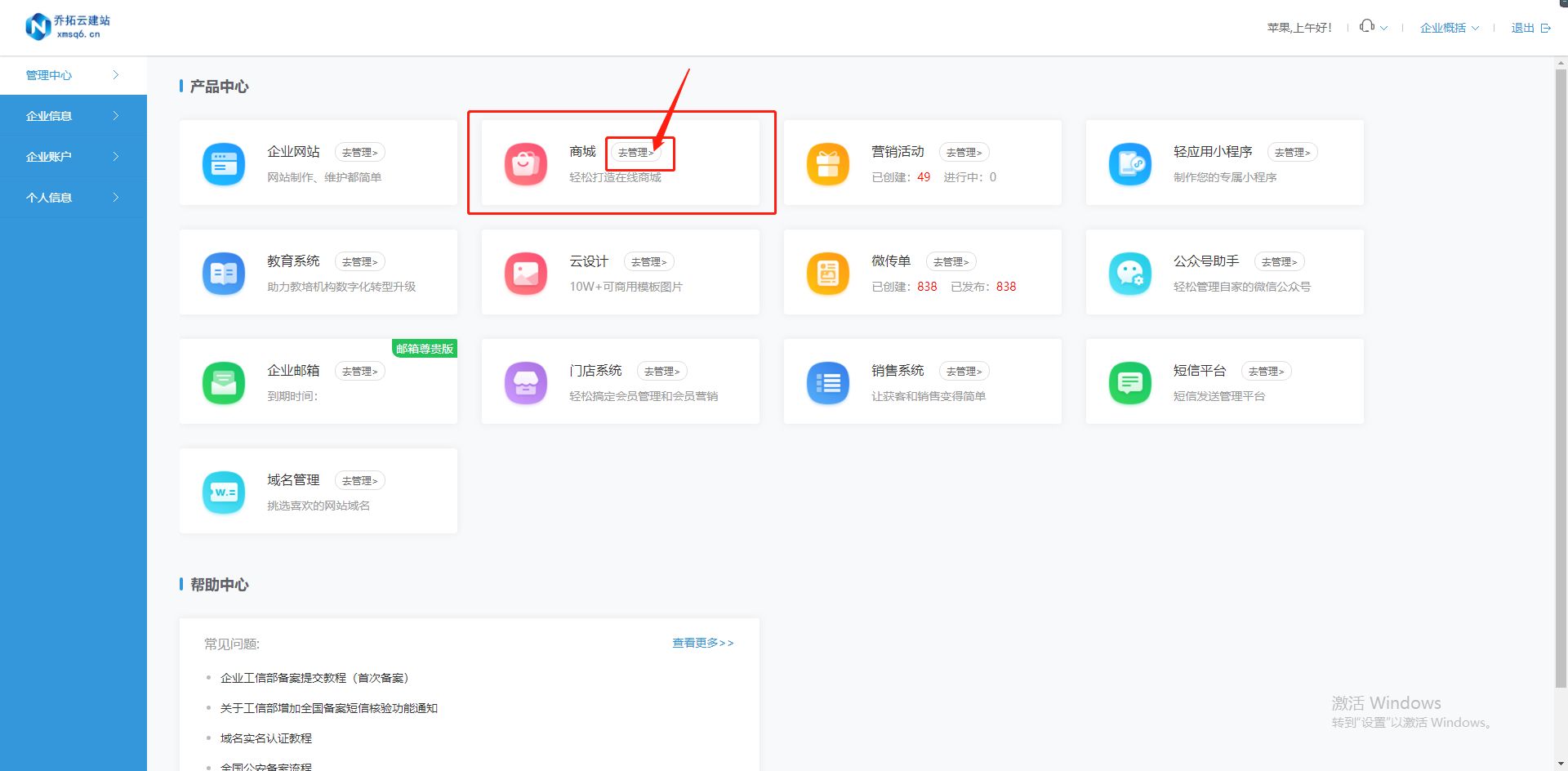Select 管理中心 in the left sidebar
The height and width of the screenshot is (771, 1568).
coord(73,75)
